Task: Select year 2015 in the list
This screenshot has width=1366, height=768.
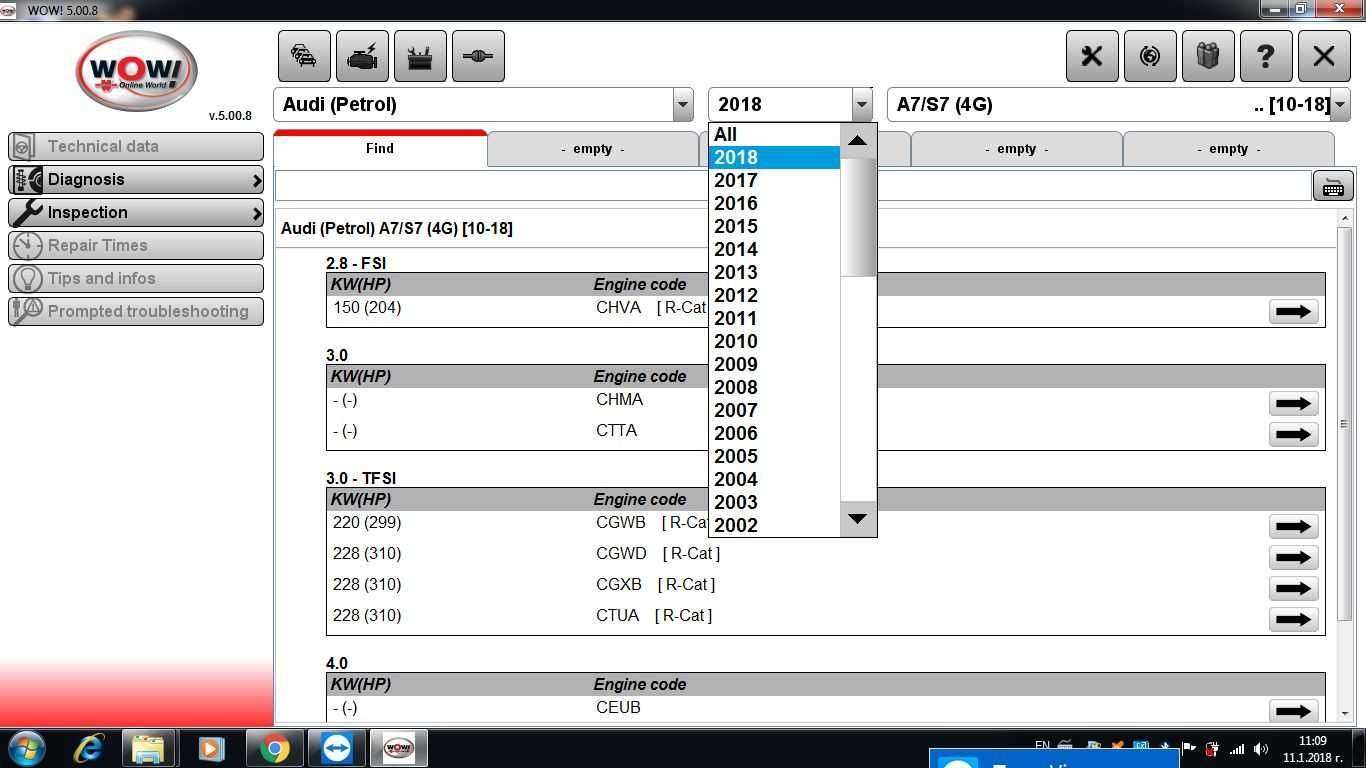Action: (x=774, y=226)
